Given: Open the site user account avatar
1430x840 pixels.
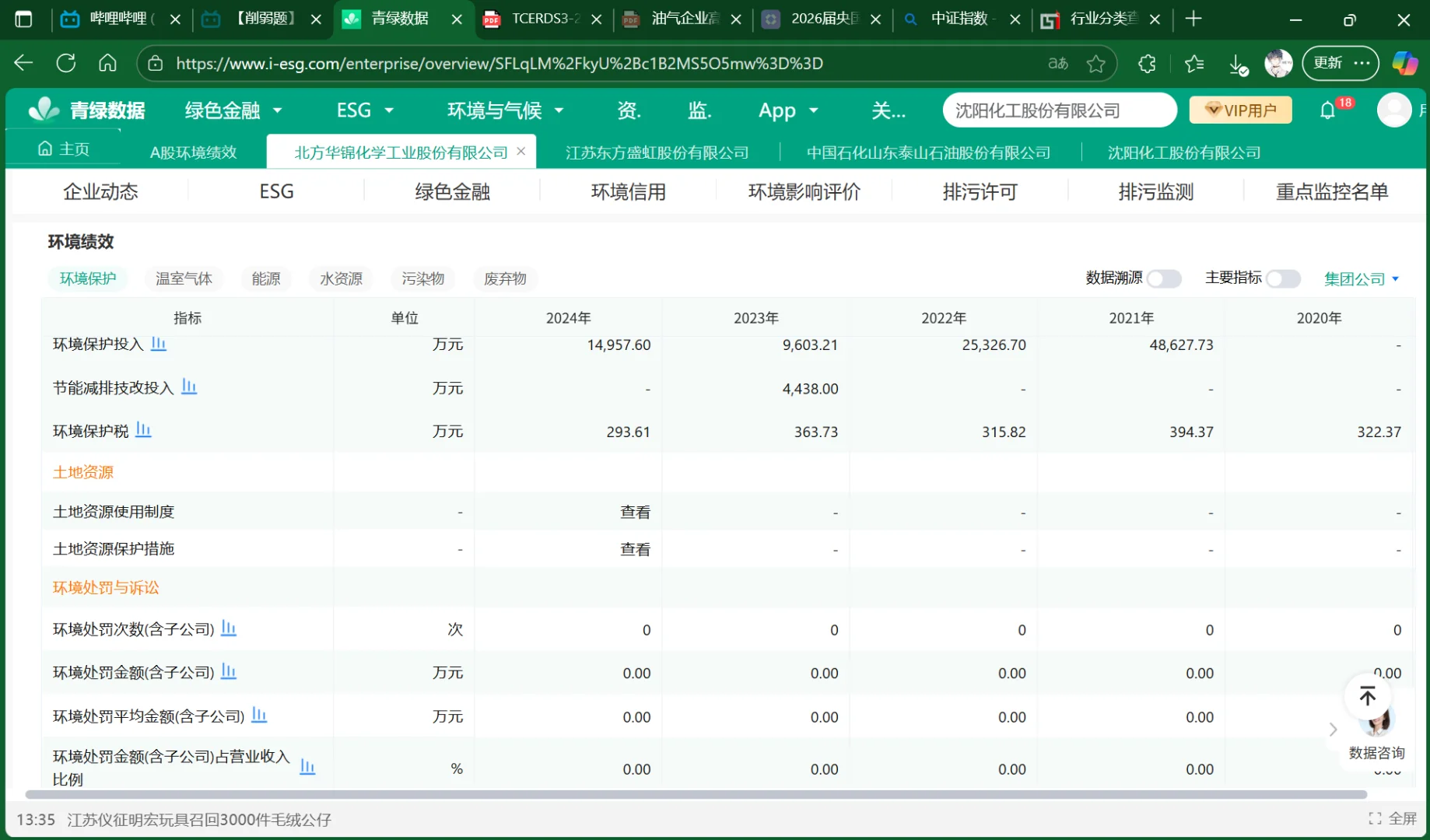Looking at the screenshot, I should 1394,110.
